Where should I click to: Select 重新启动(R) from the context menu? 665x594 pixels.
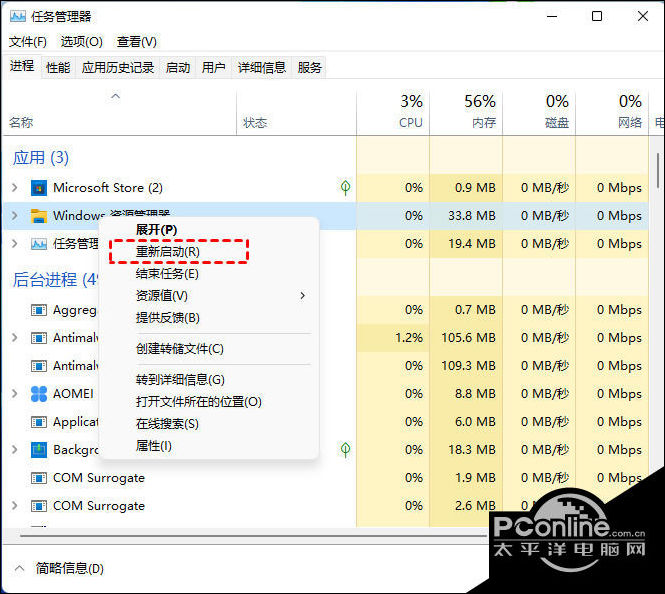(x=168, y=252)
